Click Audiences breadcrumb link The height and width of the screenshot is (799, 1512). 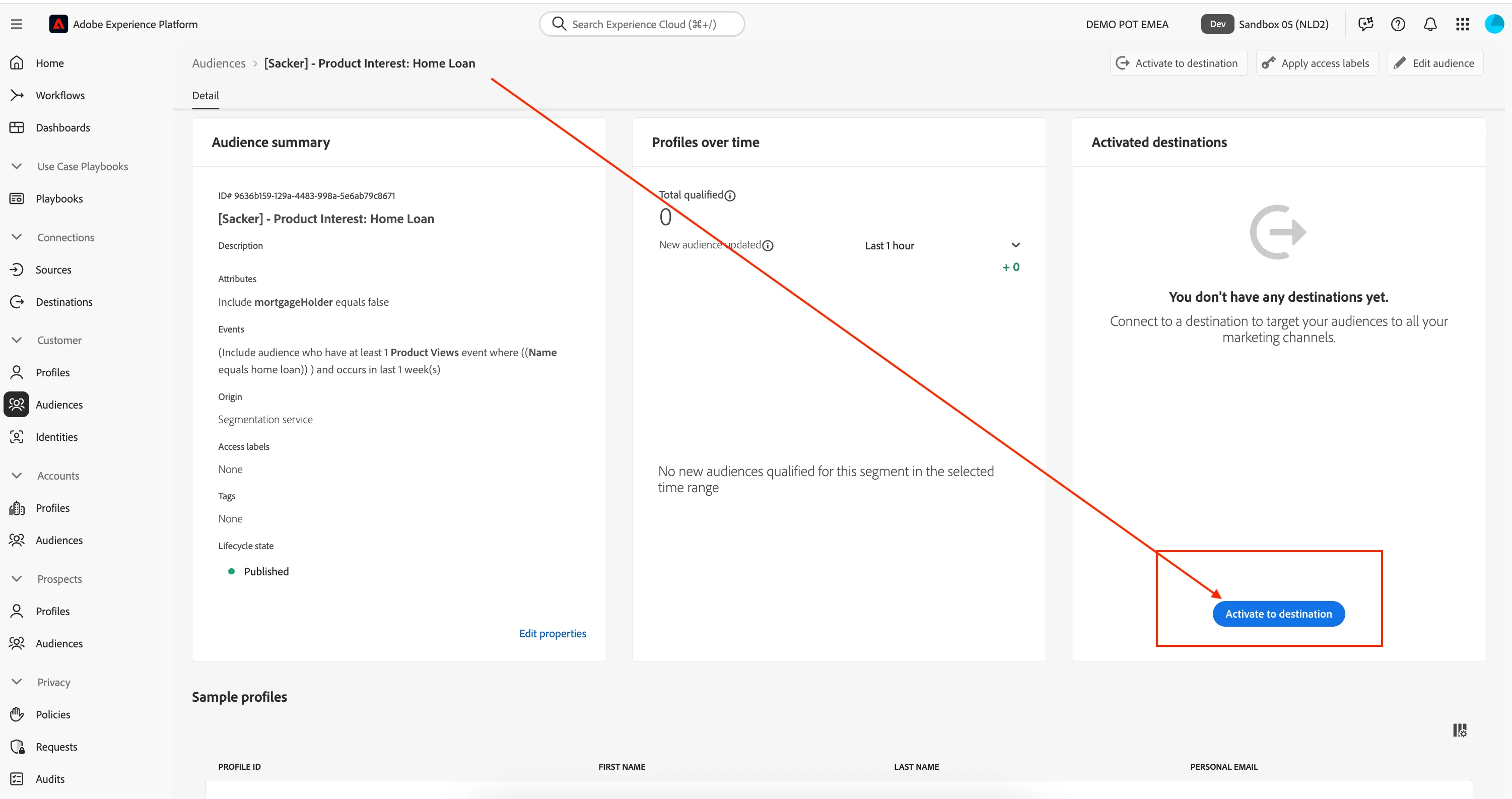click(219, 63)
